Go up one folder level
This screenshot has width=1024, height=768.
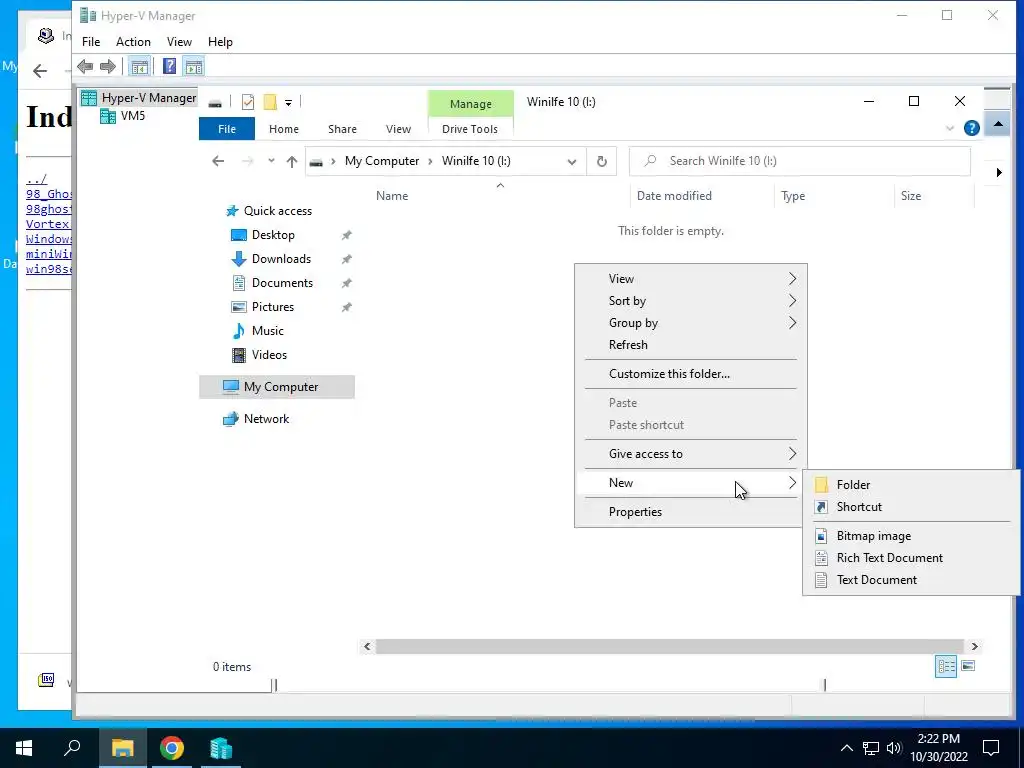coord(292,161)
